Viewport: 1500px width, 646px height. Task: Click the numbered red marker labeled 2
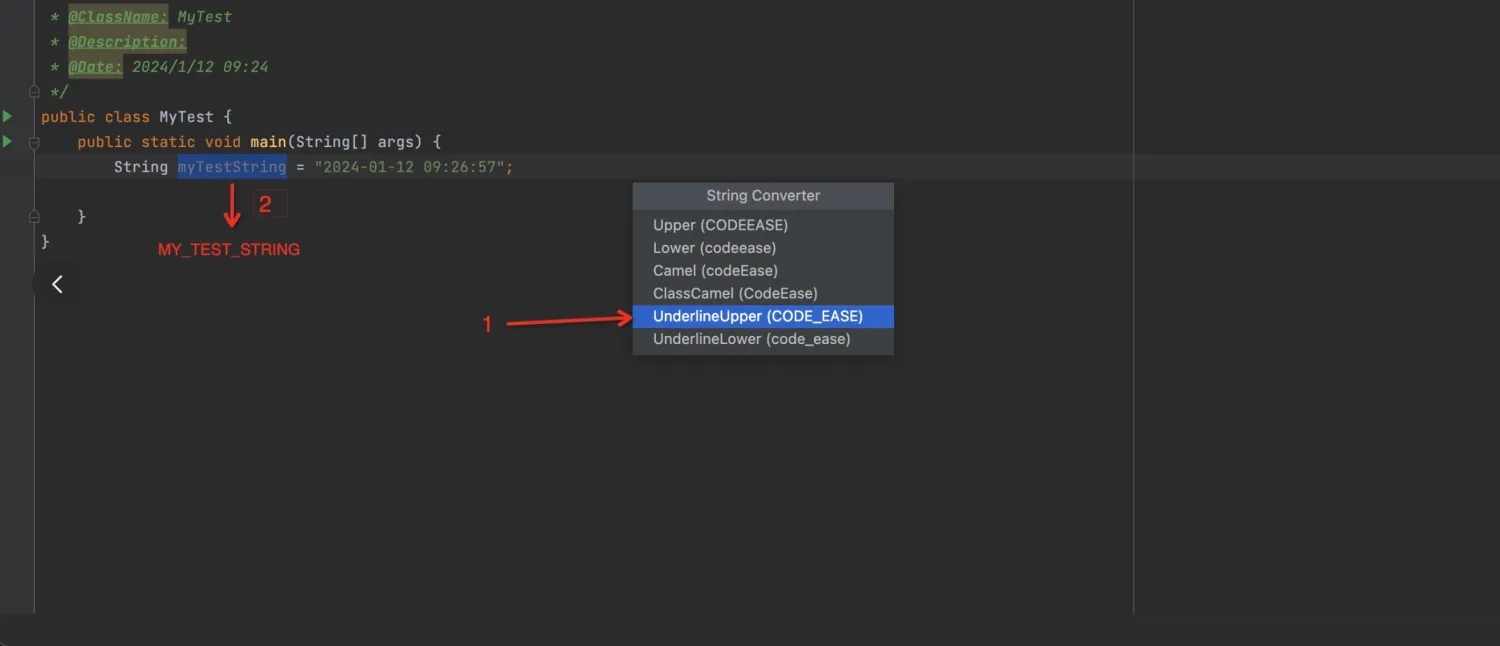pos(265,203)
